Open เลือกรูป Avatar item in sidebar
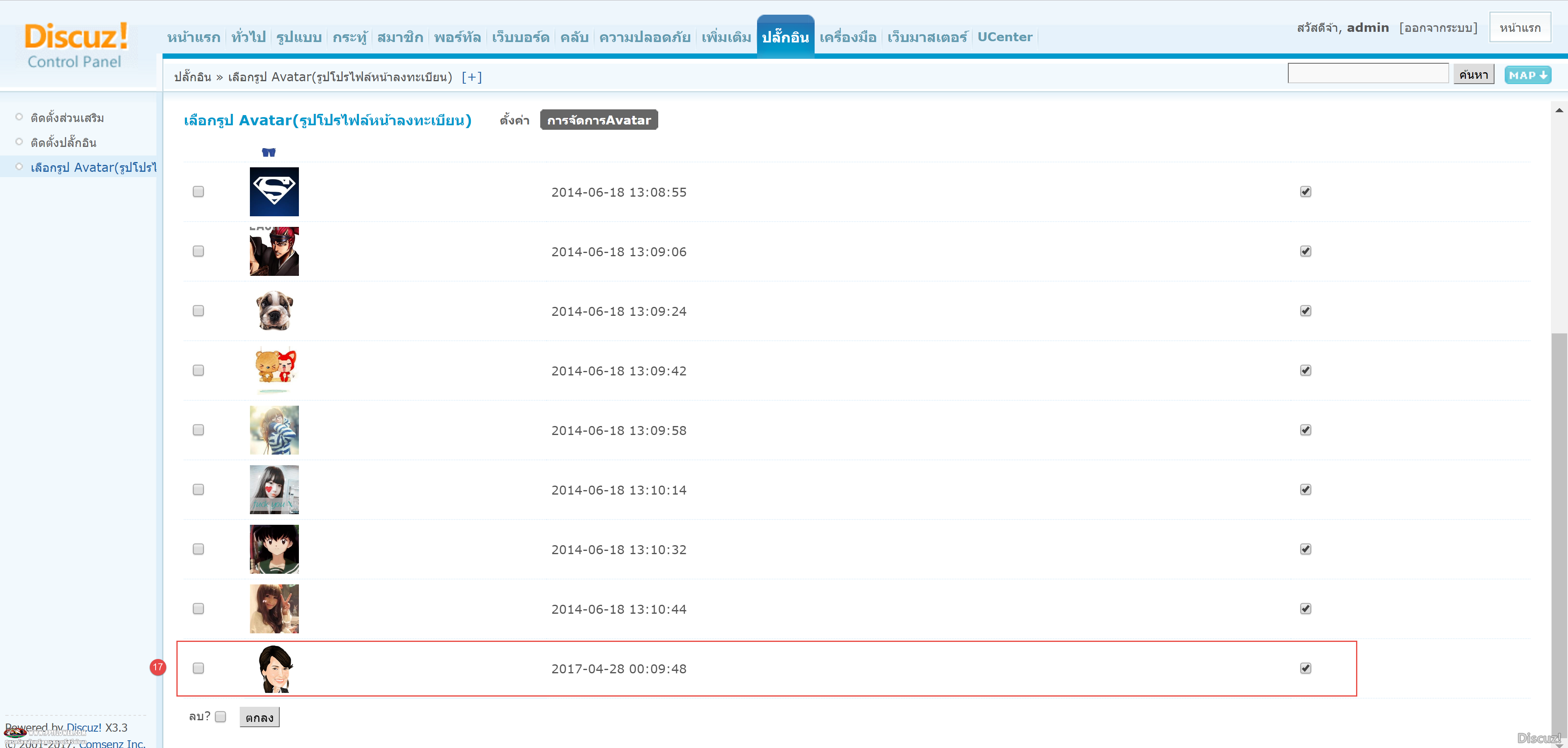The image size is (1568, 748). 93,167
